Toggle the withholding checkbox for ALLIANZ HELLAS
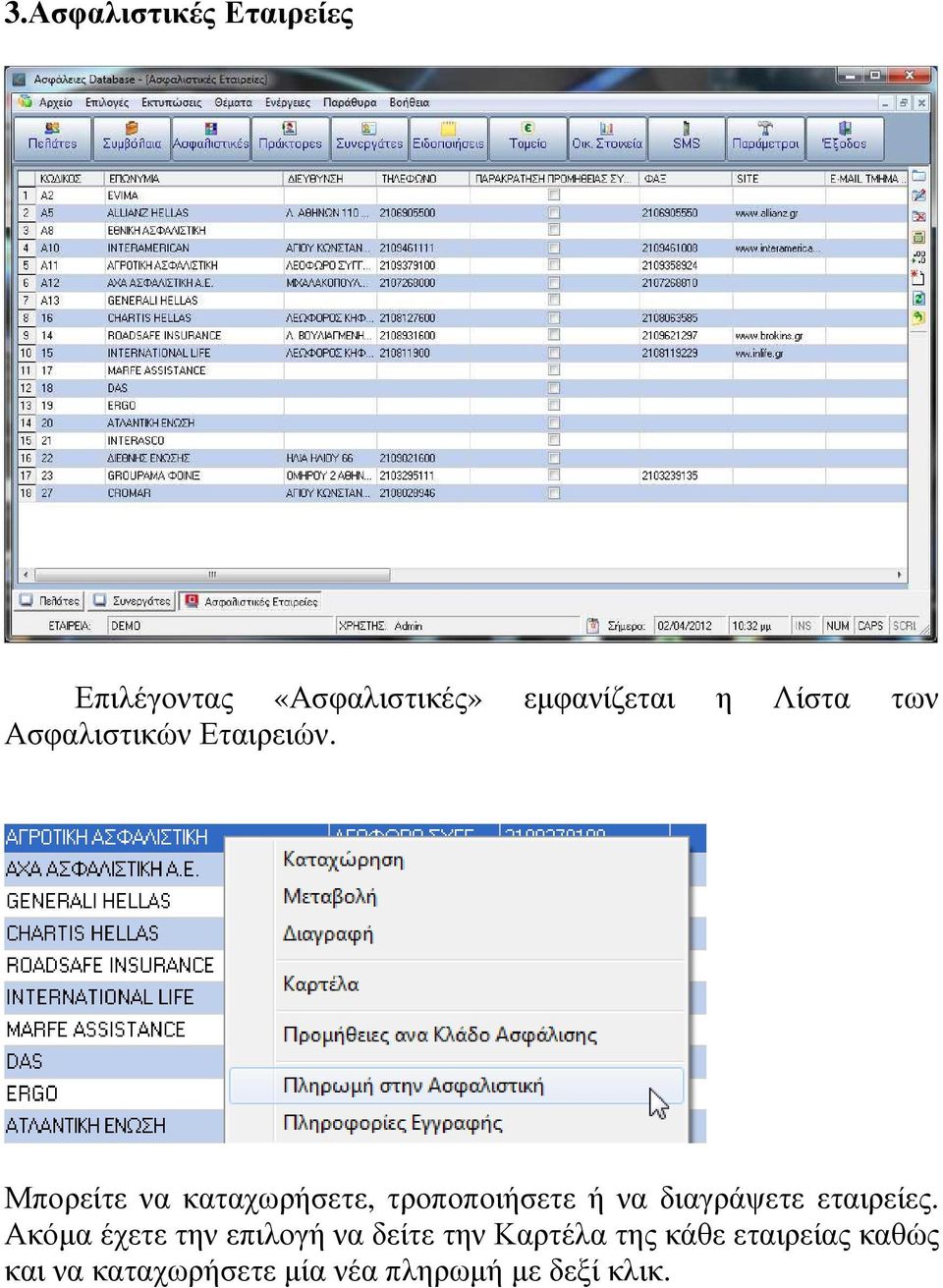 [x=554, y=212]
